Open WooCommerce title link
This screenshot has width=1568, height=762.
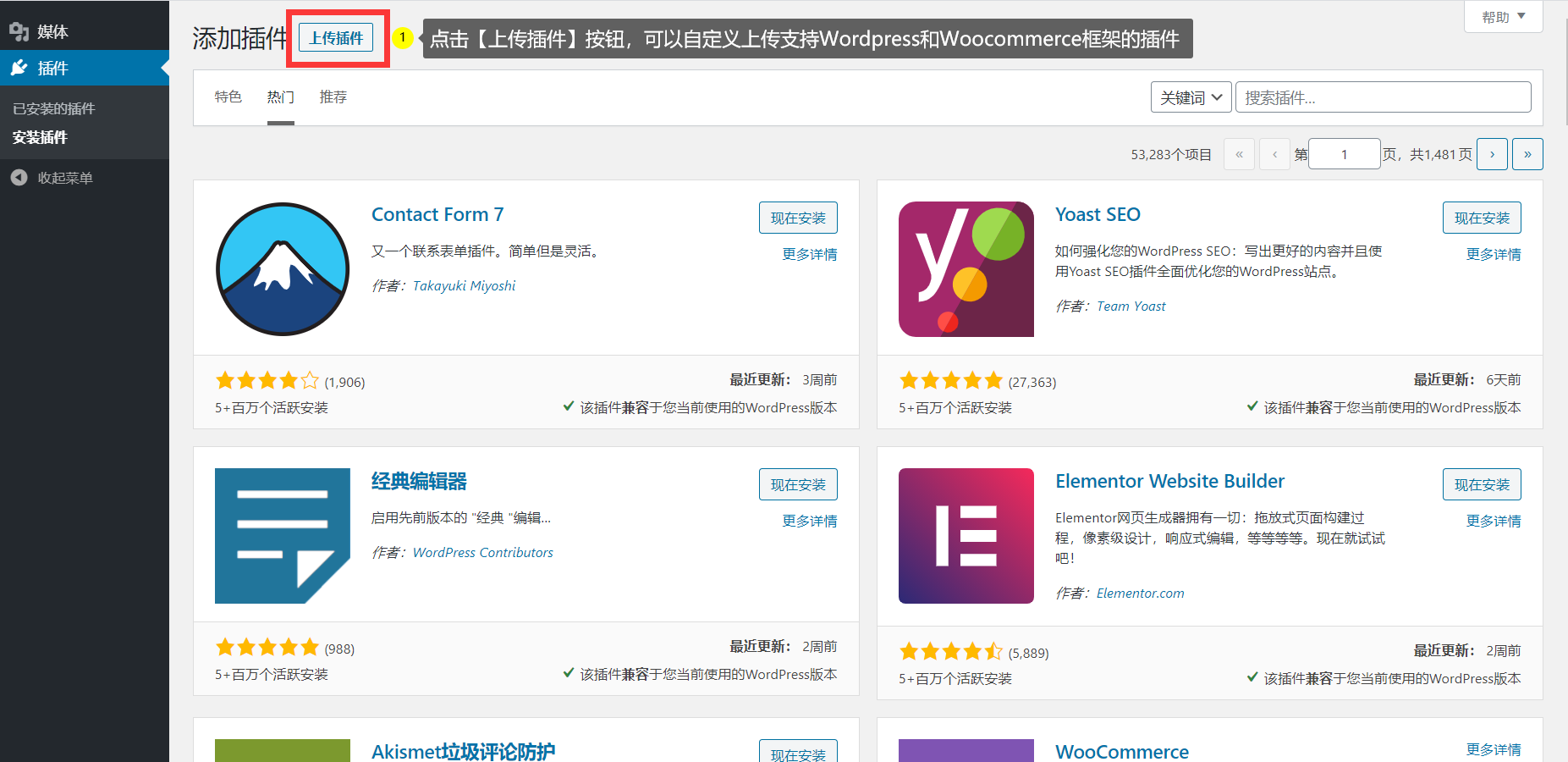(x=1122, y=751)
